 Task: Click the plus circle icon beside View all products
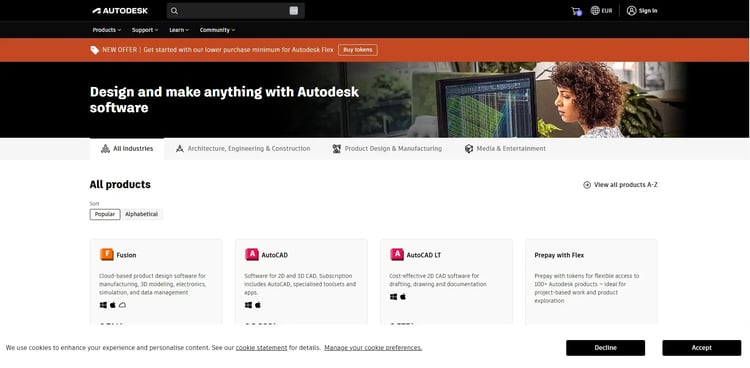[x=587, y=185]
